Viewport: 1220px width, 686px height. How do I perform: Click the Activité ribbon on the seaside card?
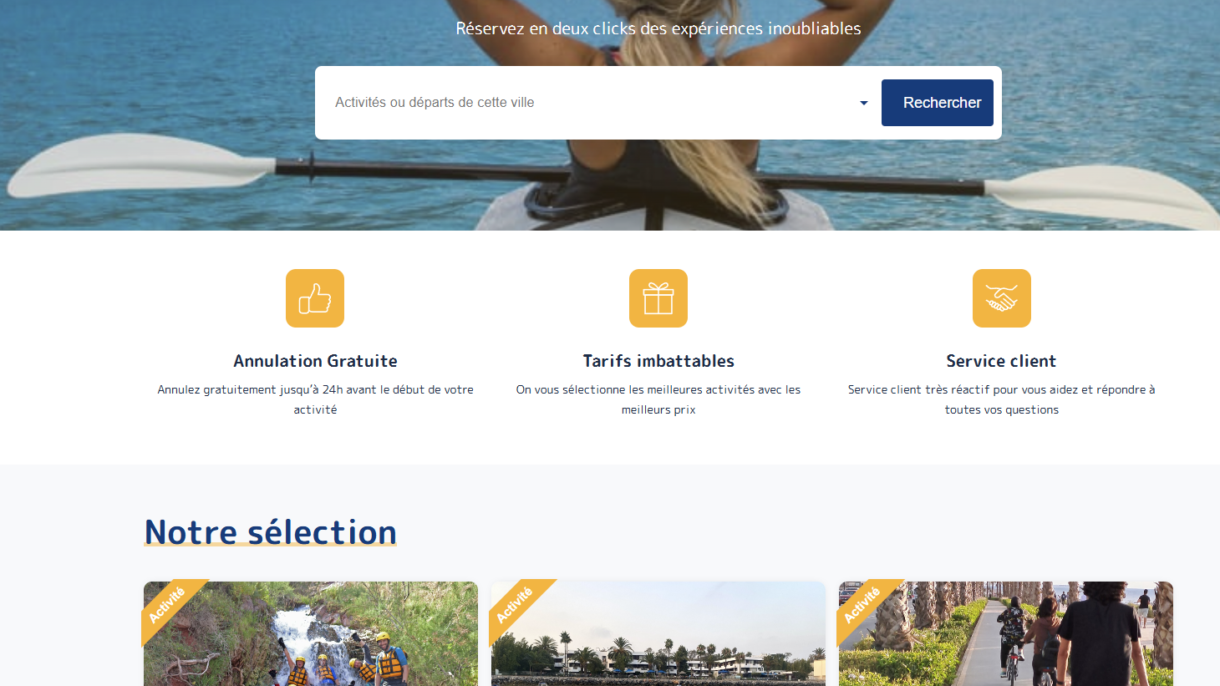coord(516,606)
